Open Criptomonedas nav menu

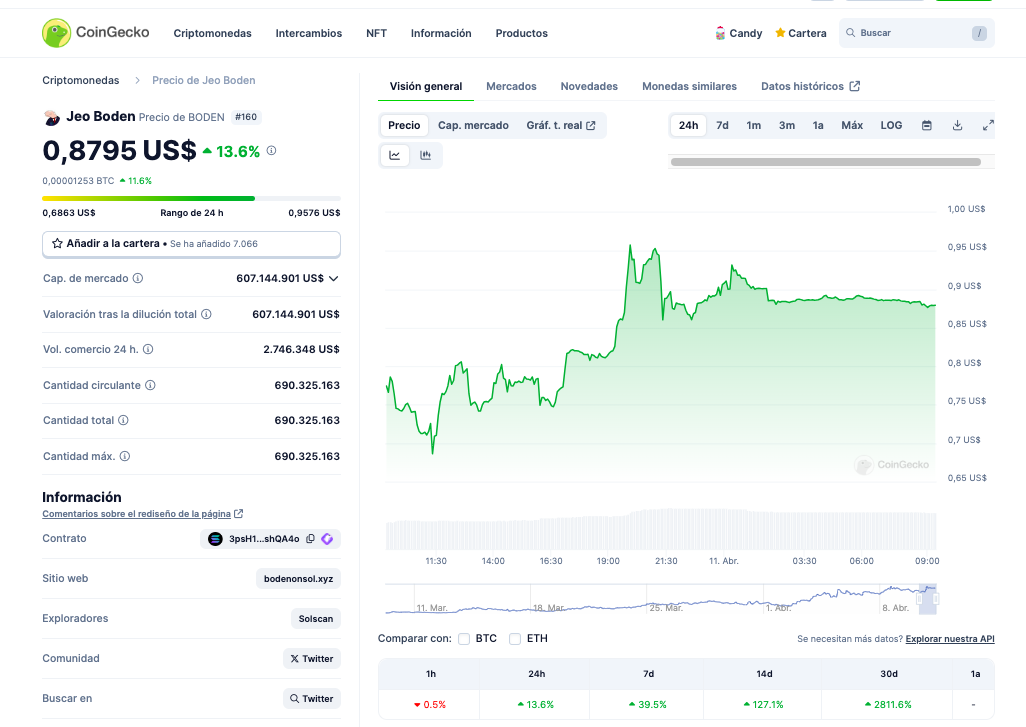click(212, 33)
